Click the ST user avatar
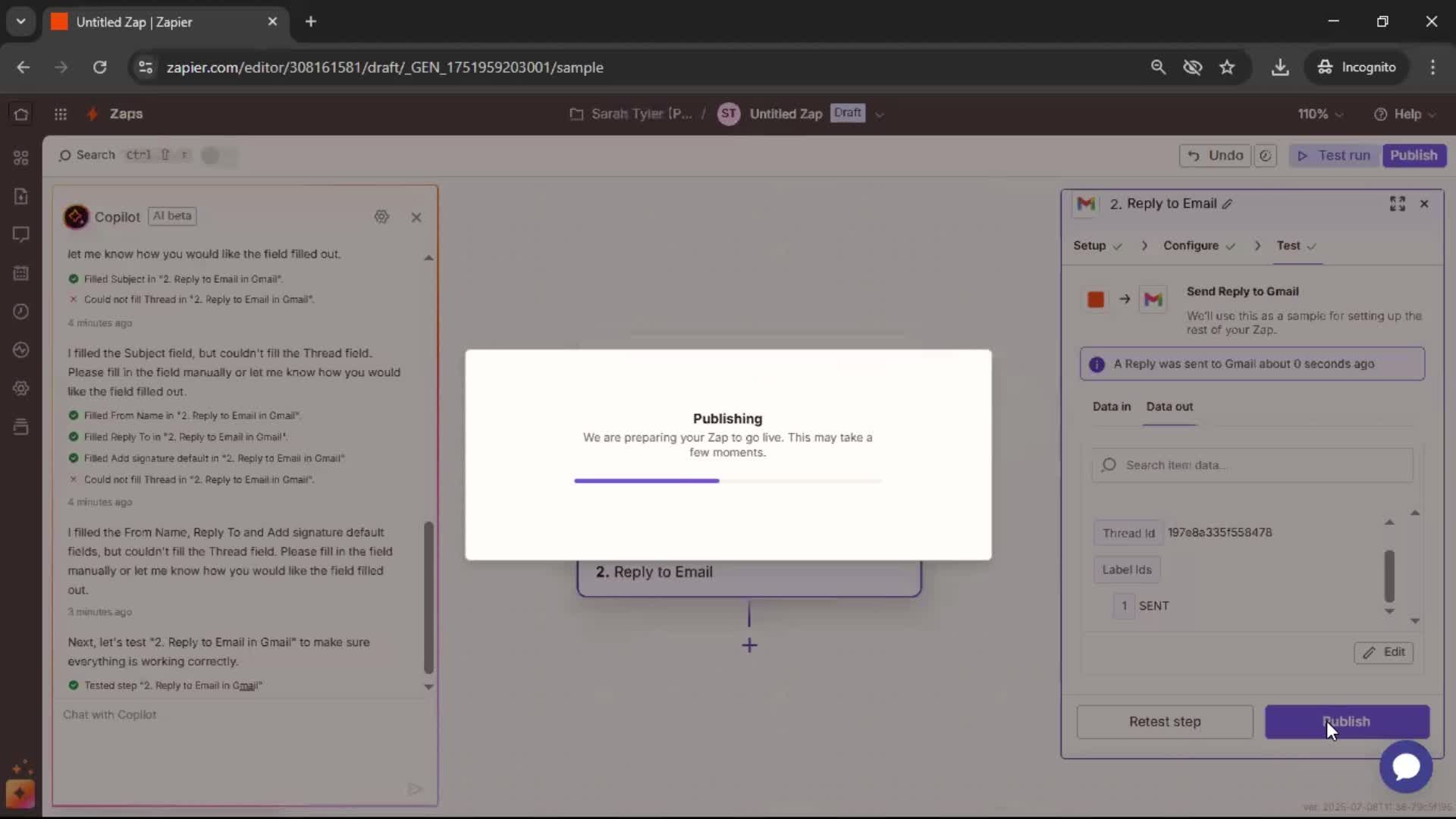1456x819 pixels. coord(728,114)
